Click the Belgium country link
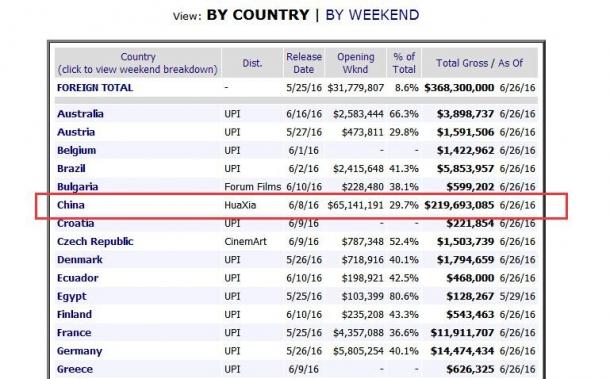610x379 pixels. pyautogui.click(x=76, y=151)
